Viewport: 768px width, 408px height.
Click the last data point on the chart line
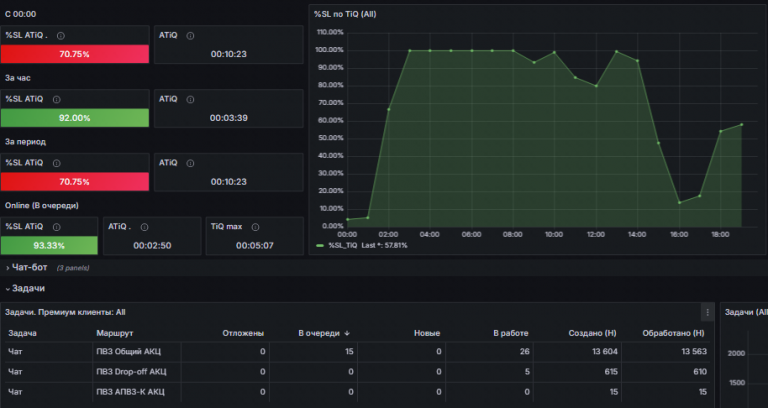click(x=742, y=124)
